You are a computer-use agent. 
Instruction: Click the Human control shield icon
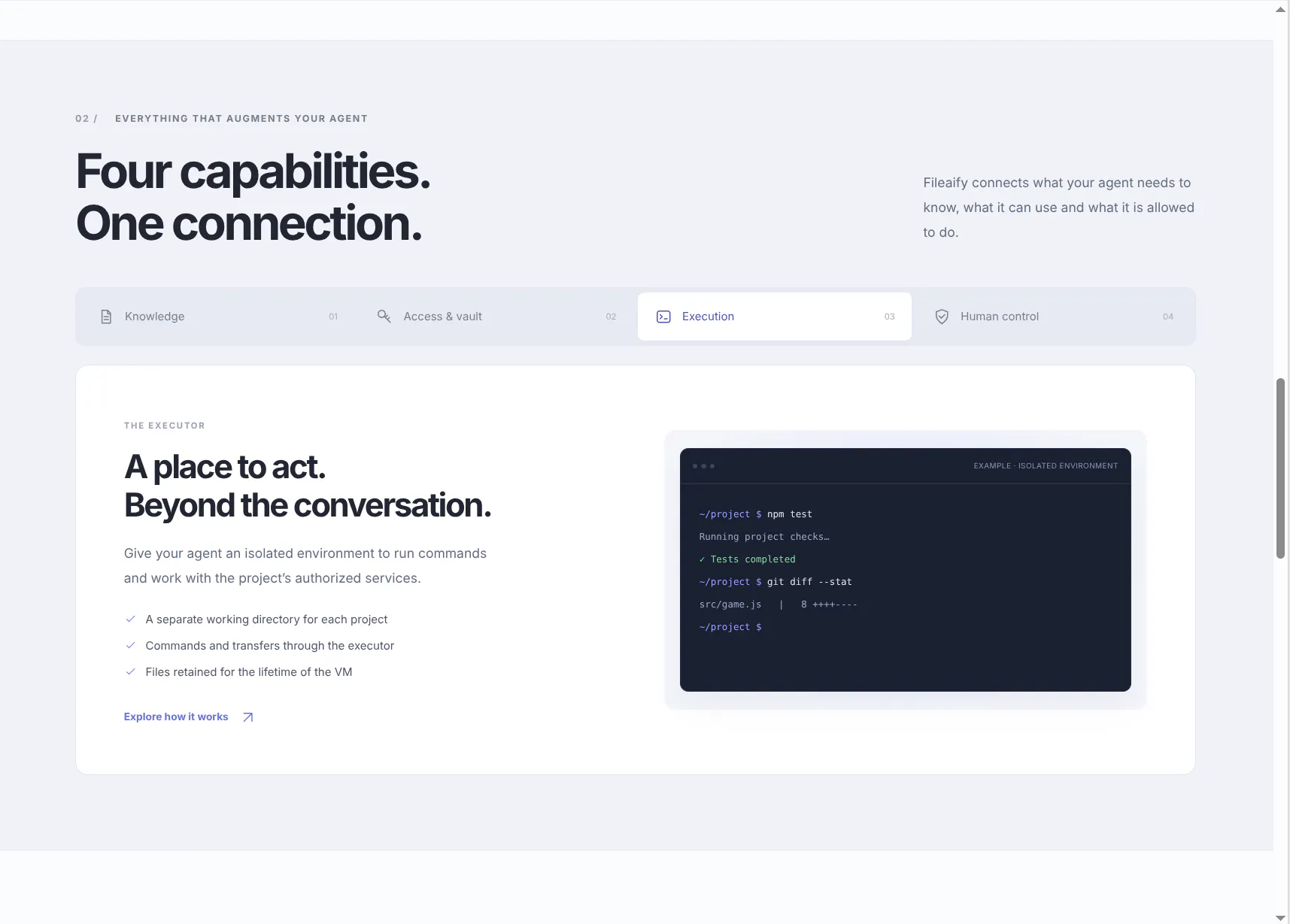pos(942,317)
